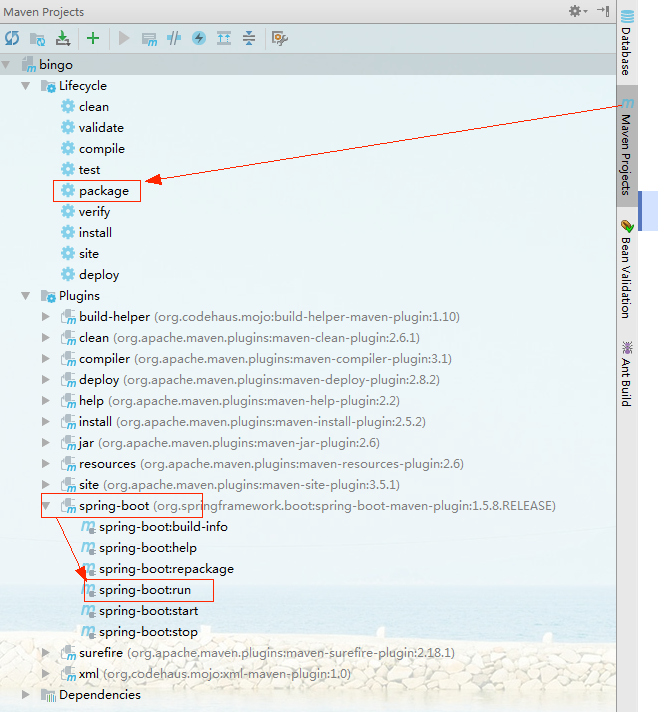Open the Ant Build side tab
This screenshot has height=712, width=658.
point(627,374)
